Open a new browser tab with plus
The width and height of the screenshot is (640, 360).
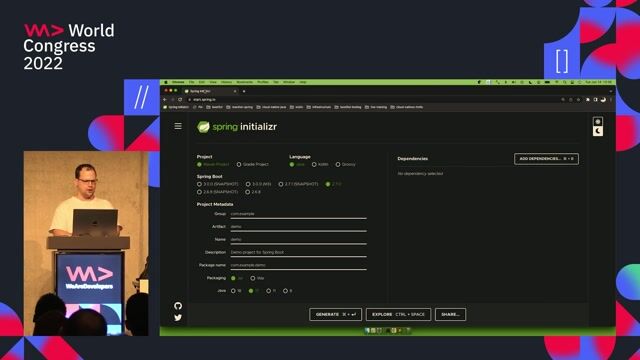coord(244,91)
